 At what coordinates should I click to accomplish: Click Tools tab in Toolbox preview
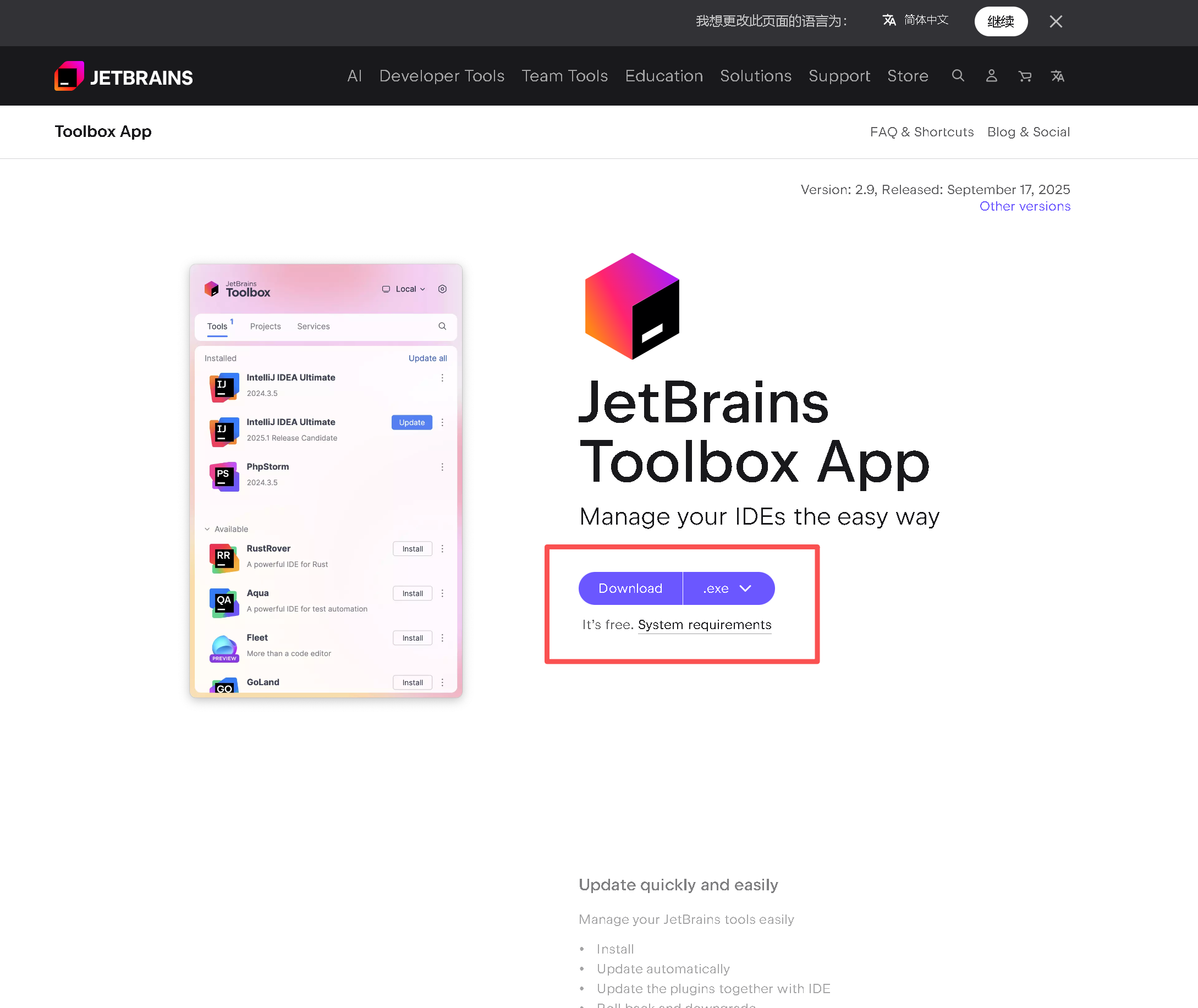point(217,326)
